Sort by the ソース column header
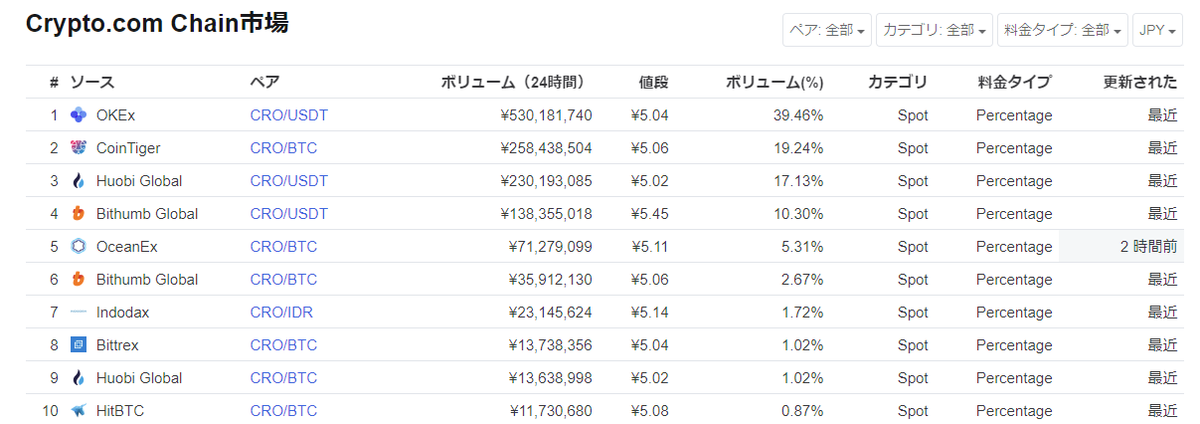The width and height of the screenshot is (1200, 424). pyautogui.click(x=92, y=82)
